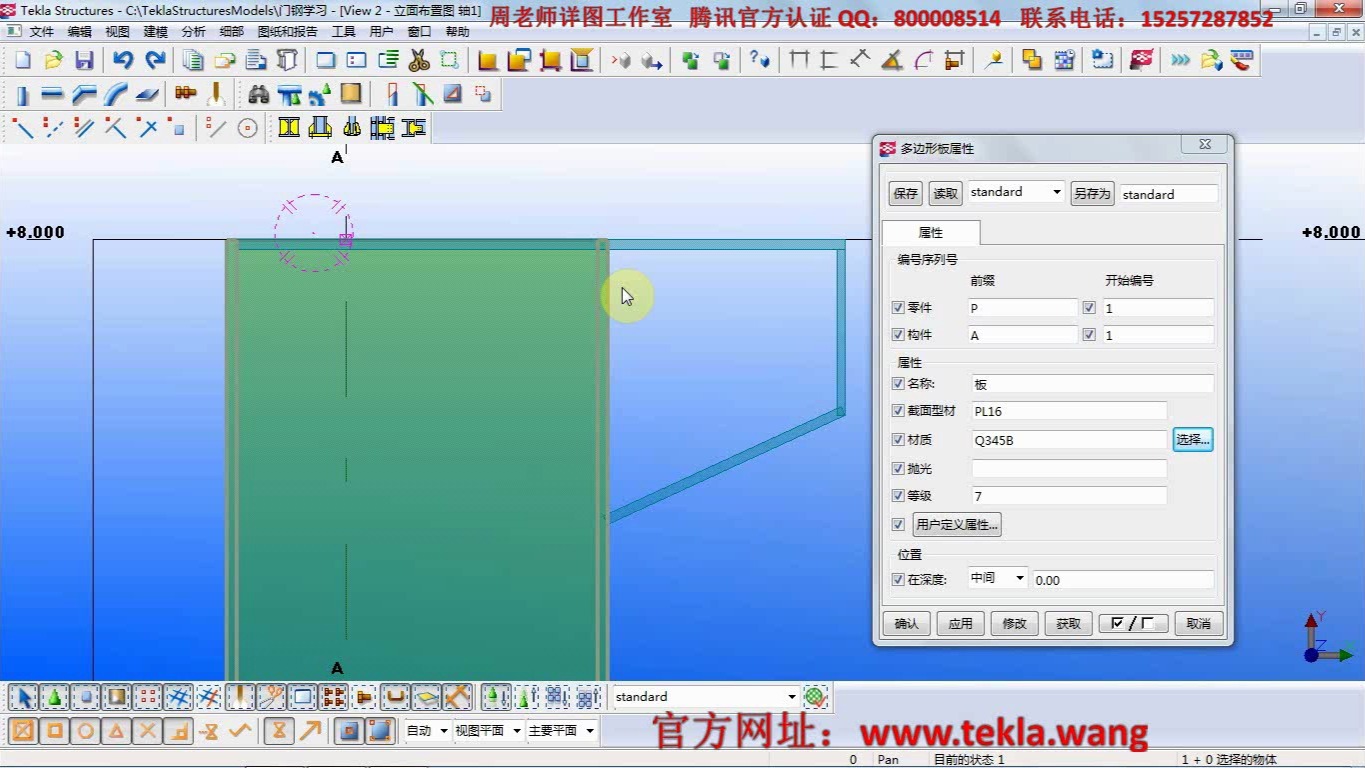Click the 选择... material button

(x=1192, y=439)
